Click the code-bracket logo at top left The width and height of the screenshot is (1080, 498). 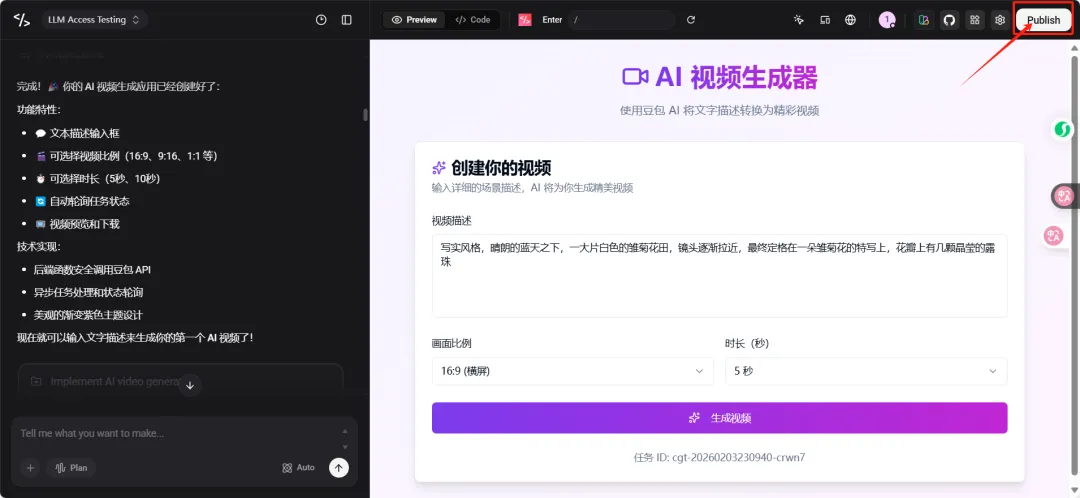[x=21, y=20]
